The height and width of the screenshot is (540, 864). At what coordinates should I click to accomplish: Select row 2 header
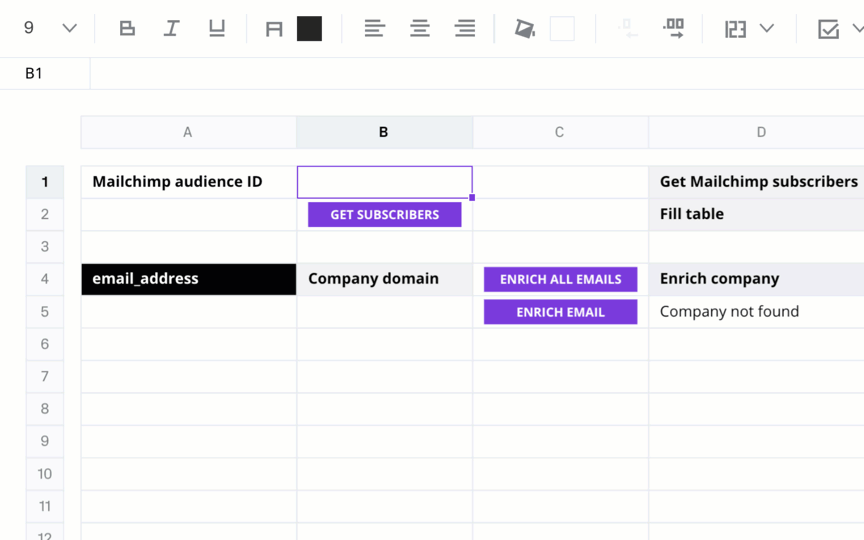pos(45,214)
